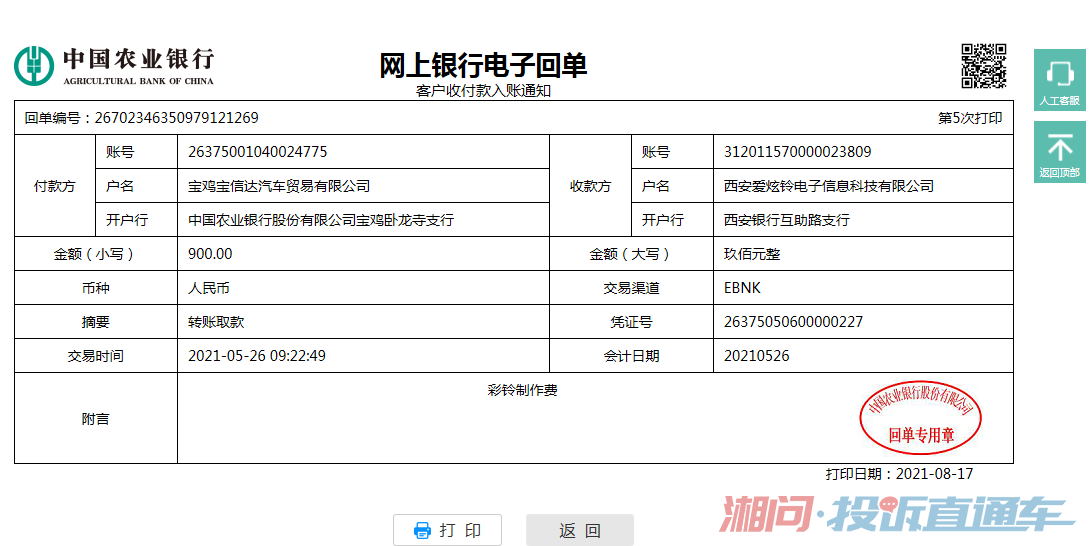Select payer name 宝鸡宝信达汽车贸易有限公司
Image resolution: width=1090 pixels, height=546 pixels.
(x=279, y=186)
